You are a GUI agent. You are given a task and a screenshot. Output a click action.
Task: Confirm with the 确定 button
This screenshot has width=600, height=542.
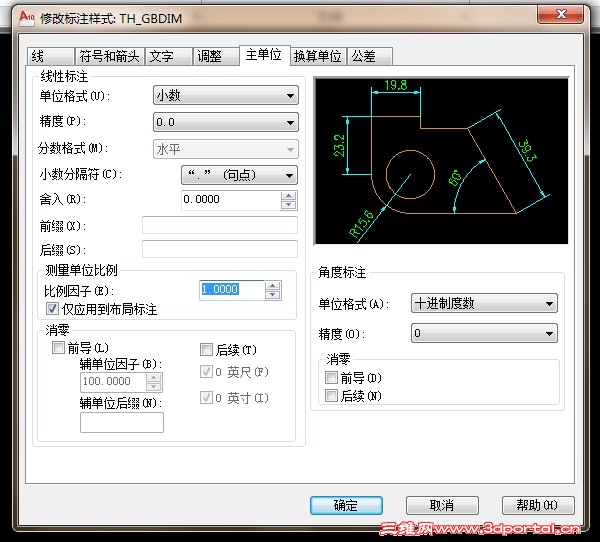point(346,506)
